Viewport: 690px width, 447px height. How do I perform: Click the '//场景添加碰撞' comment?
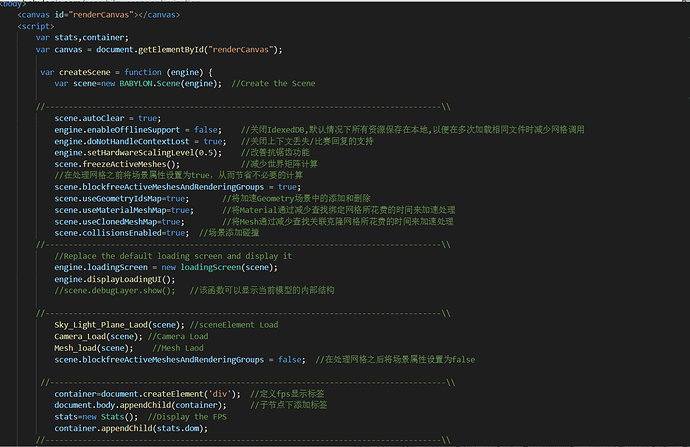[x=229, y=233]
